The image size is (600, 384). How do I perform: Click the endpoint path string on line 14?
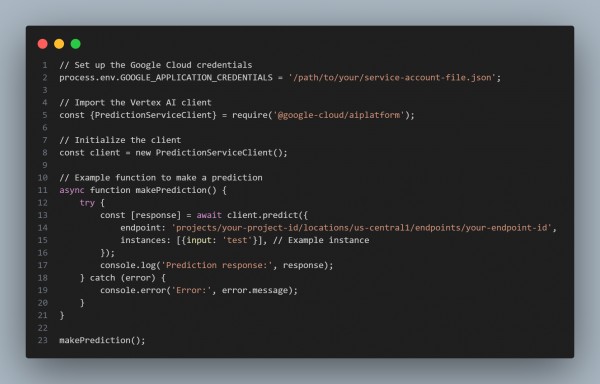click(362, 228)
